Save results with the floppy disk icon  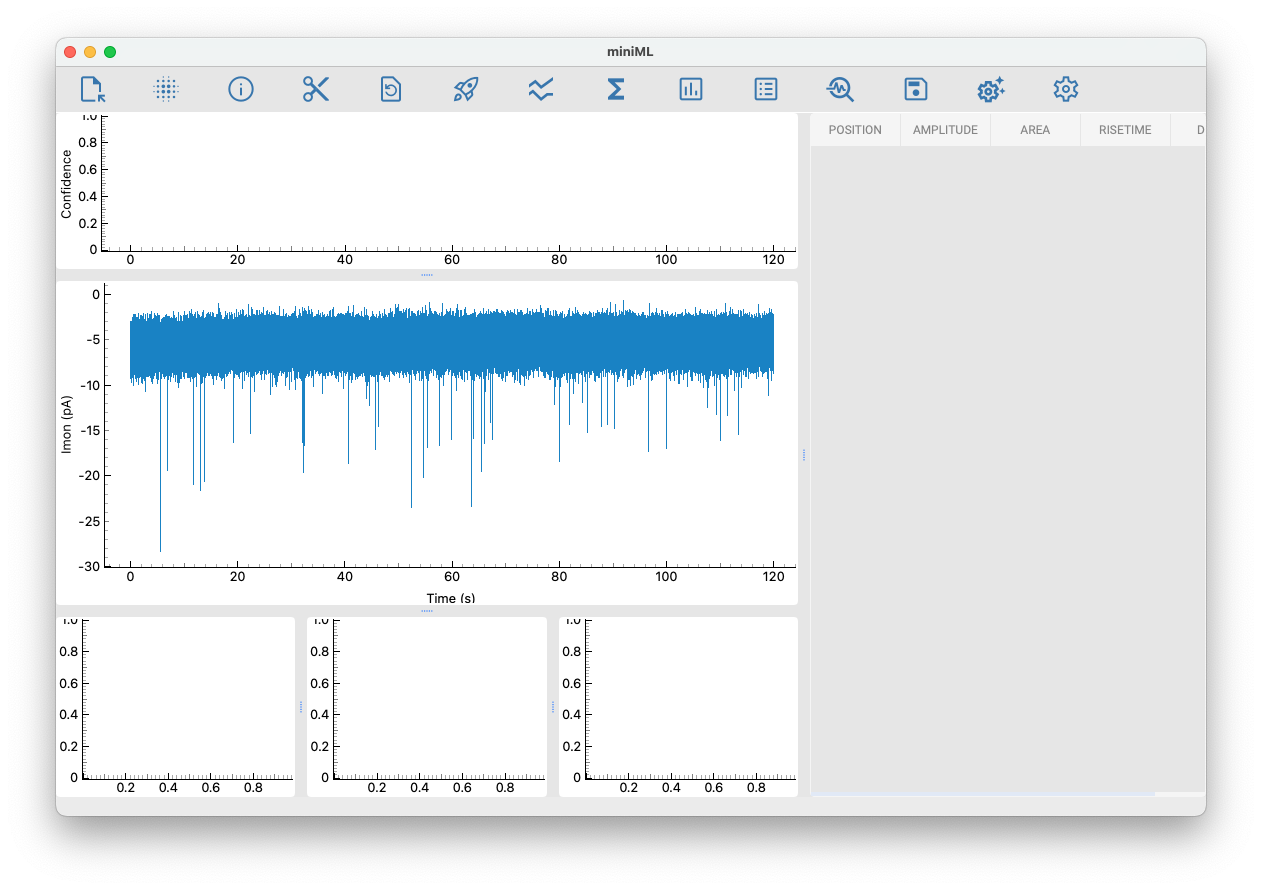click(x=916, y=89)
